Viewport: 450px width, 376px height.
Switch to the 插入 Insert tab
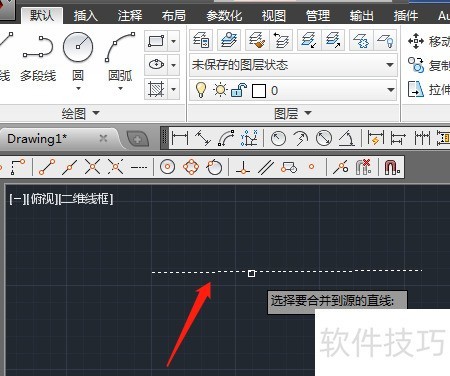(x=85, y=15)
